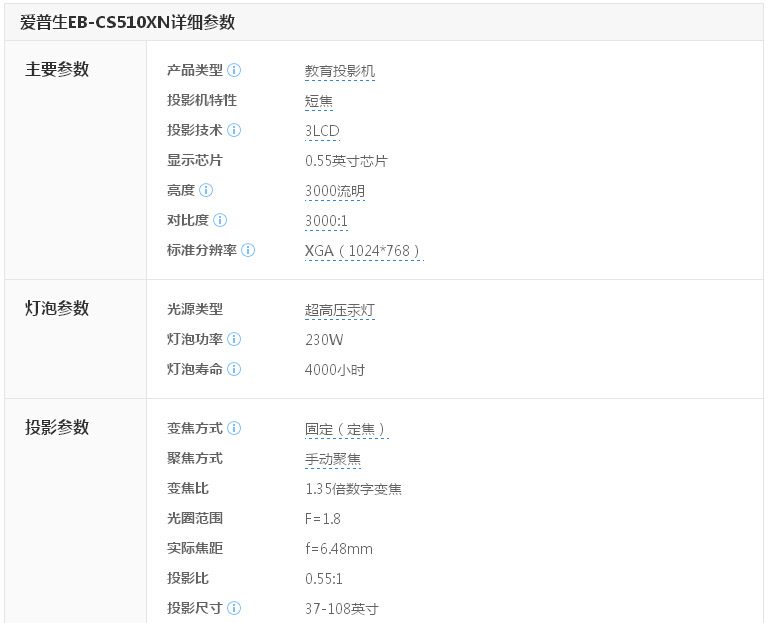Click the XGA（1024*768） resolution link
The height and width of the screenshot is (623, 770).
[363, 251]
